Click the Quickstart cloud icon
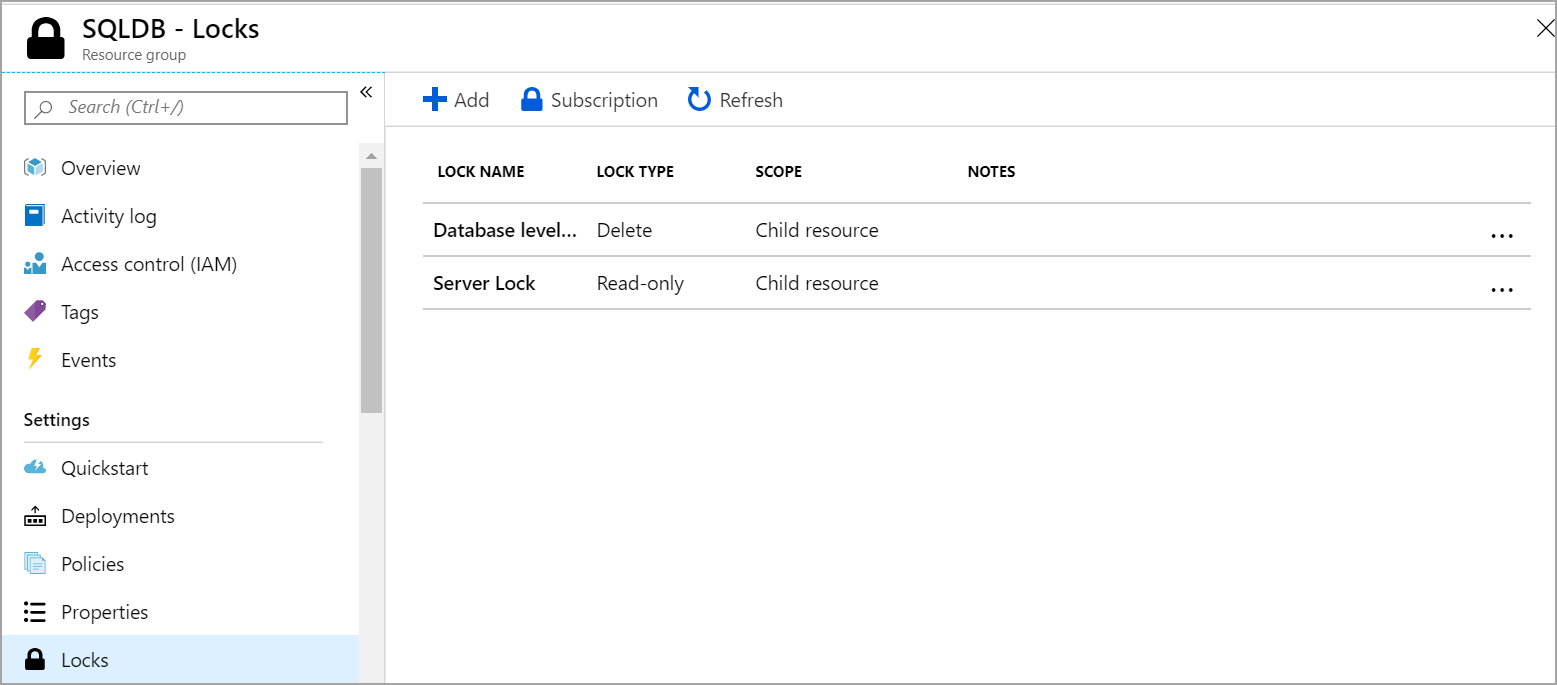Screen dimensions: 1557x685 point(35,468)
